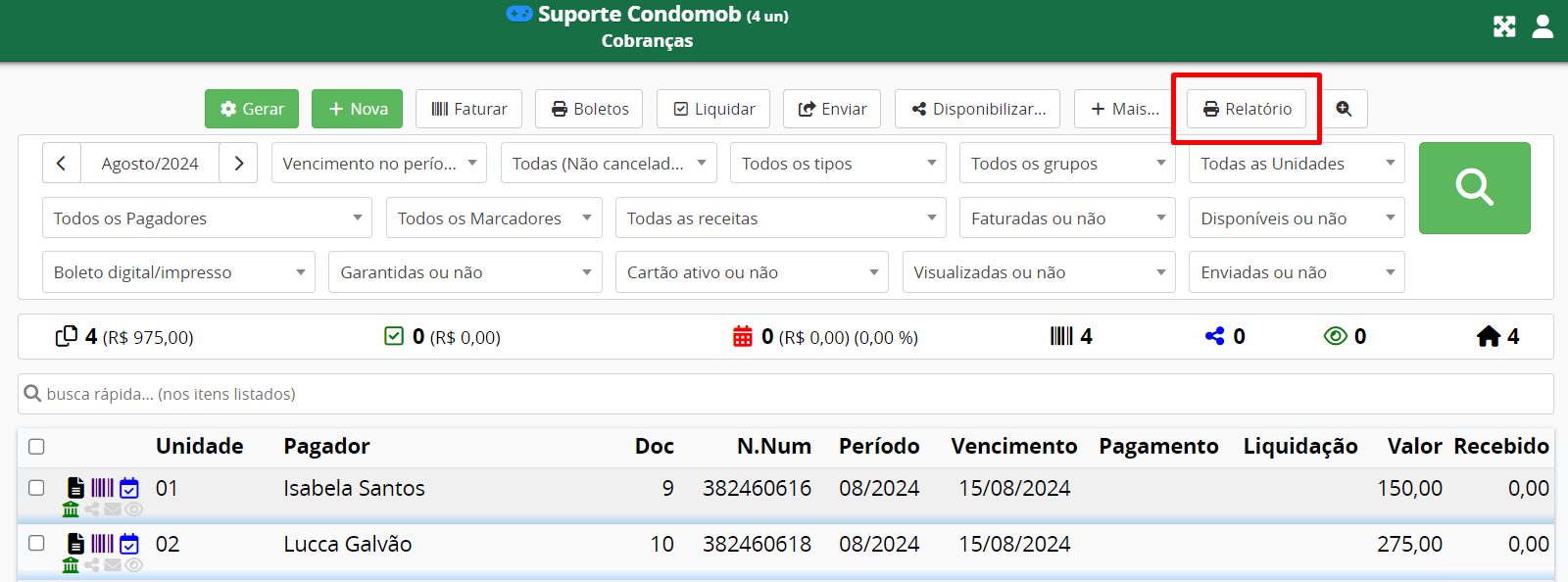Open the 'Todas as Unidades' dropdown
Viewport: 1568px width, 582px height.
pyautogui.click(x=1297, y=164)
